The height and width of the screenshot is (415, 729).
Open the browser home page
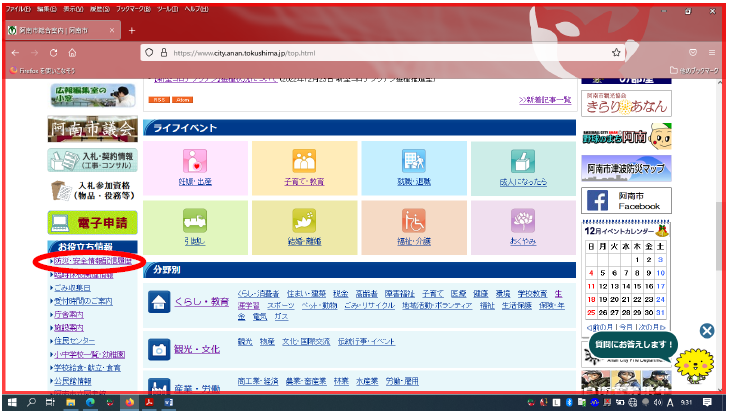pyautogui.click(x=72, y=53)
